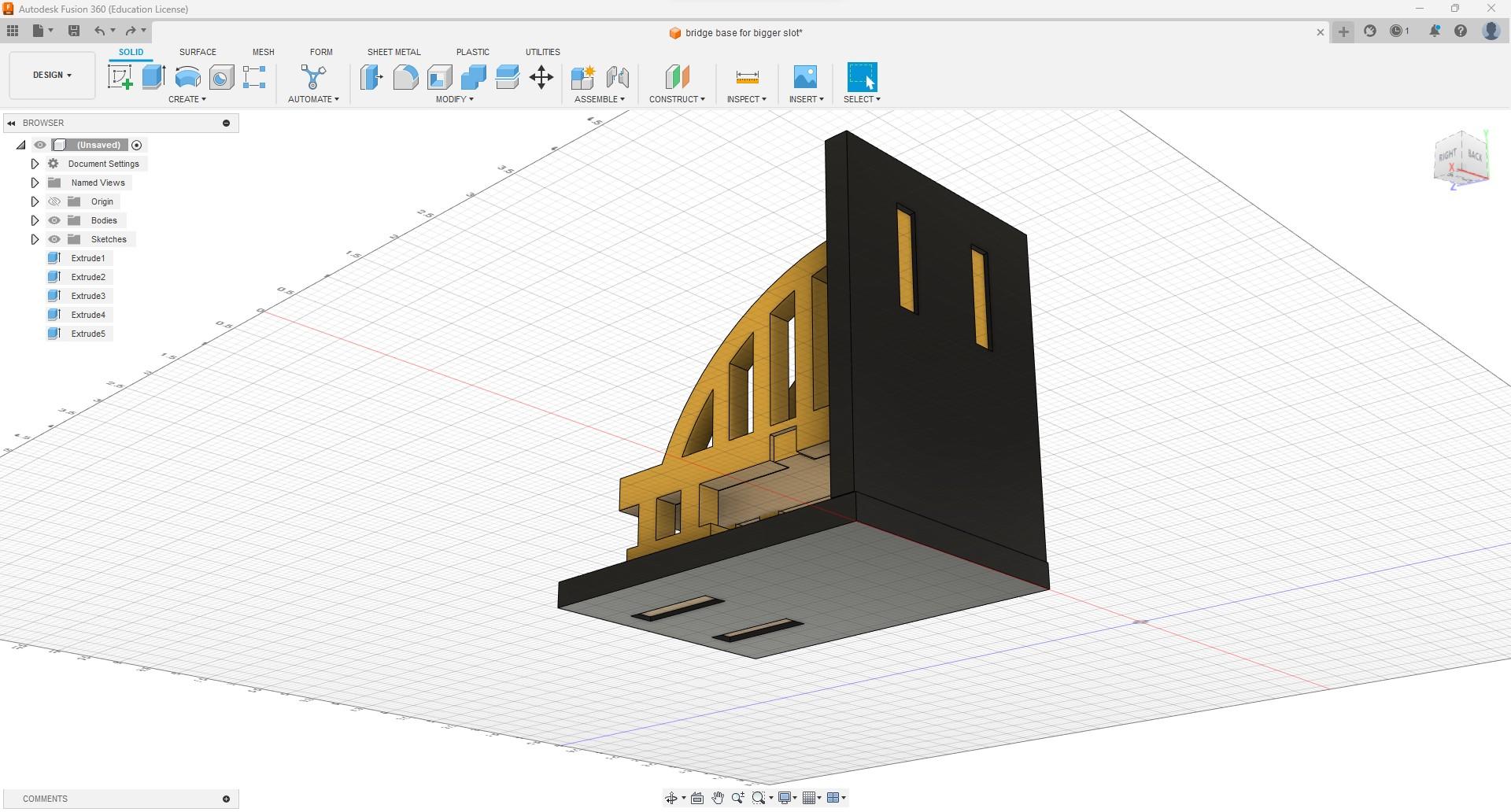Select the Revolve tool
The image size is (1511, 812).
coord(187,77)
